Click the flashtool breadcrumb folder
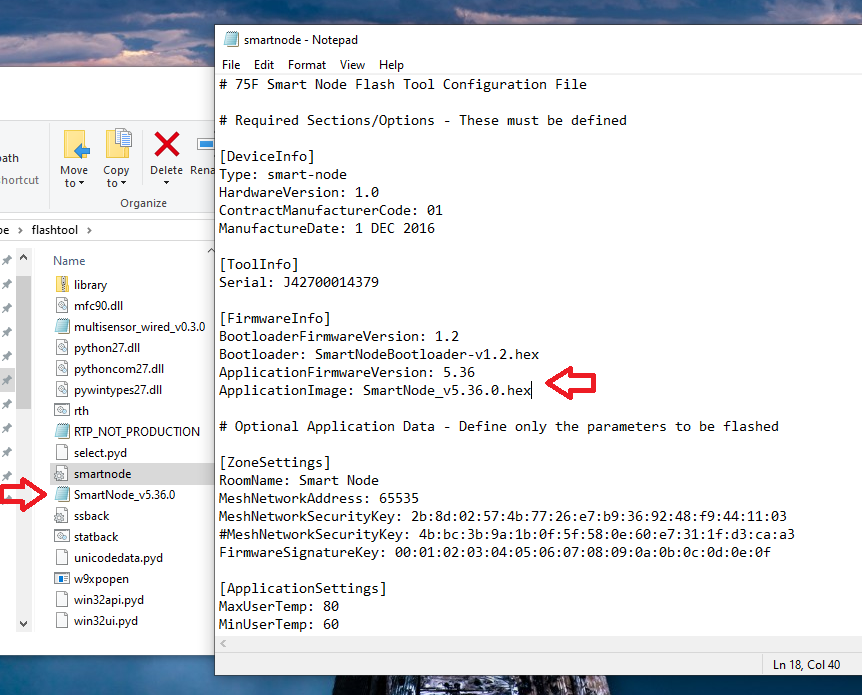Screen dimensions: 862x695 (x=54, y=230)
